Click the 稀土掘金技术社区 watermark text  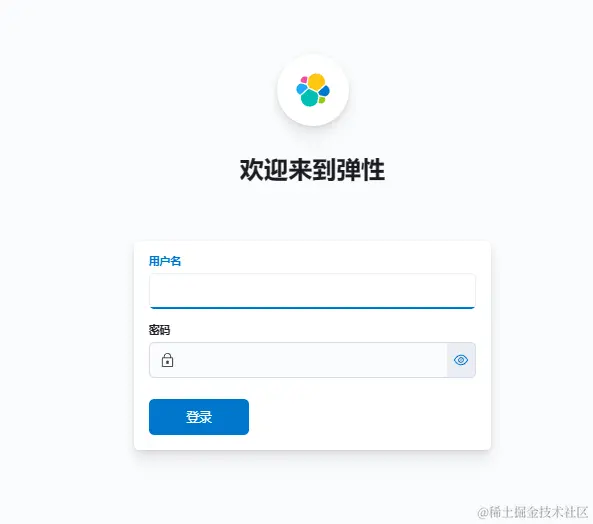click(532, 512)
